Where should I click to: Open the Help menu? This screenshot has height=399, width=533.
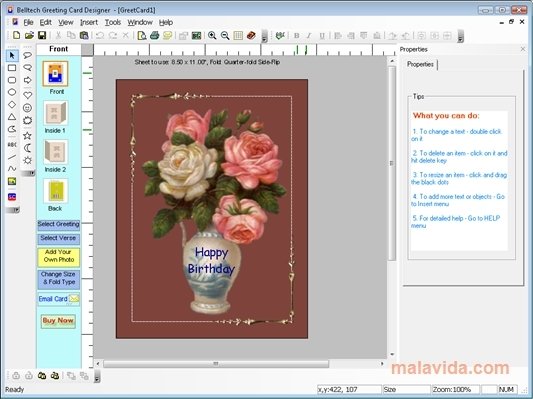point(166,22)
